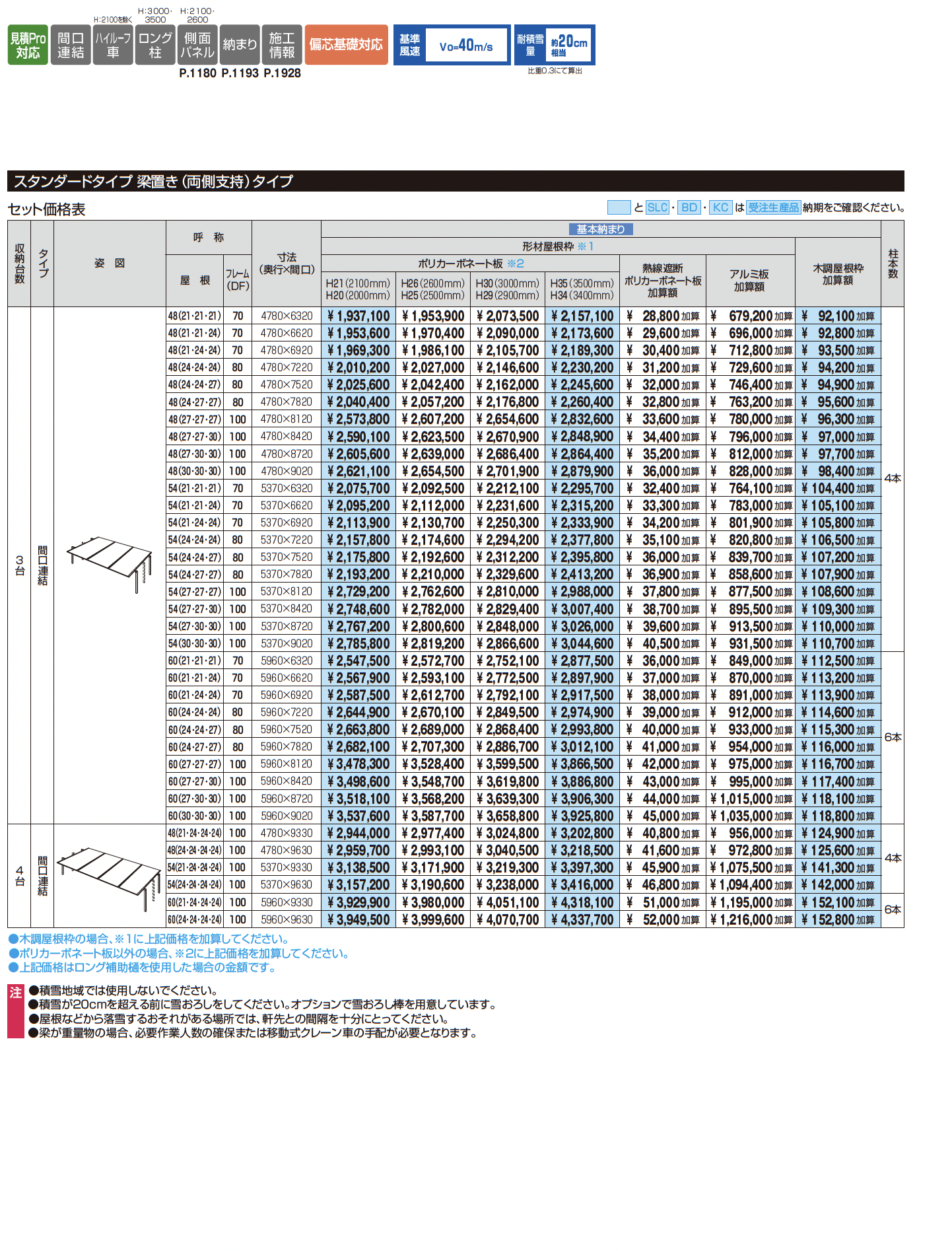This screenshot has height=1251, width=952.
Task: Click the 形材屋根枠 ※1 header
Action: [x=558, y=246]
